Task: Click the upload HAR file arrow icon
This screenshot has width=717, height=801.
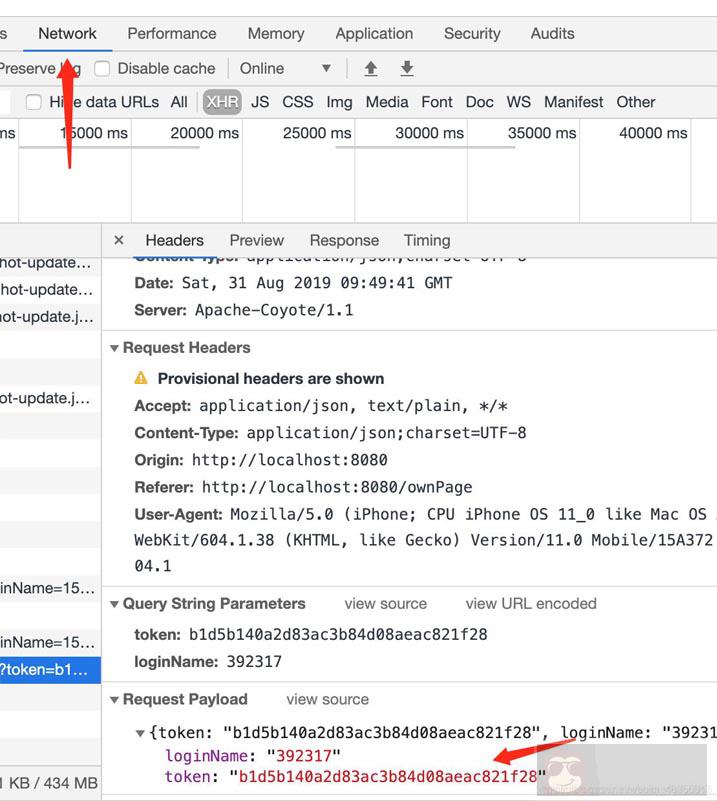Action: (371, 69)
